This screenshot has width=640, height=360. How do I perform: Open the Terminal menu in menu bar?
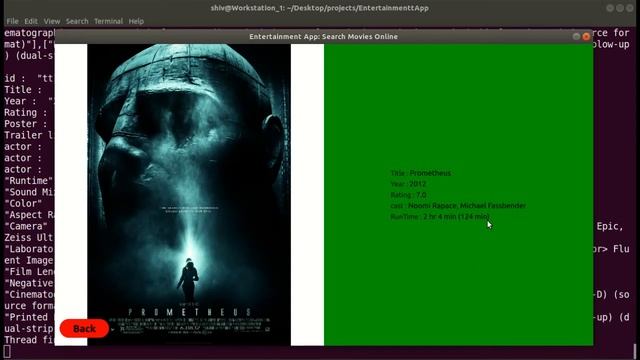(108, 21)
